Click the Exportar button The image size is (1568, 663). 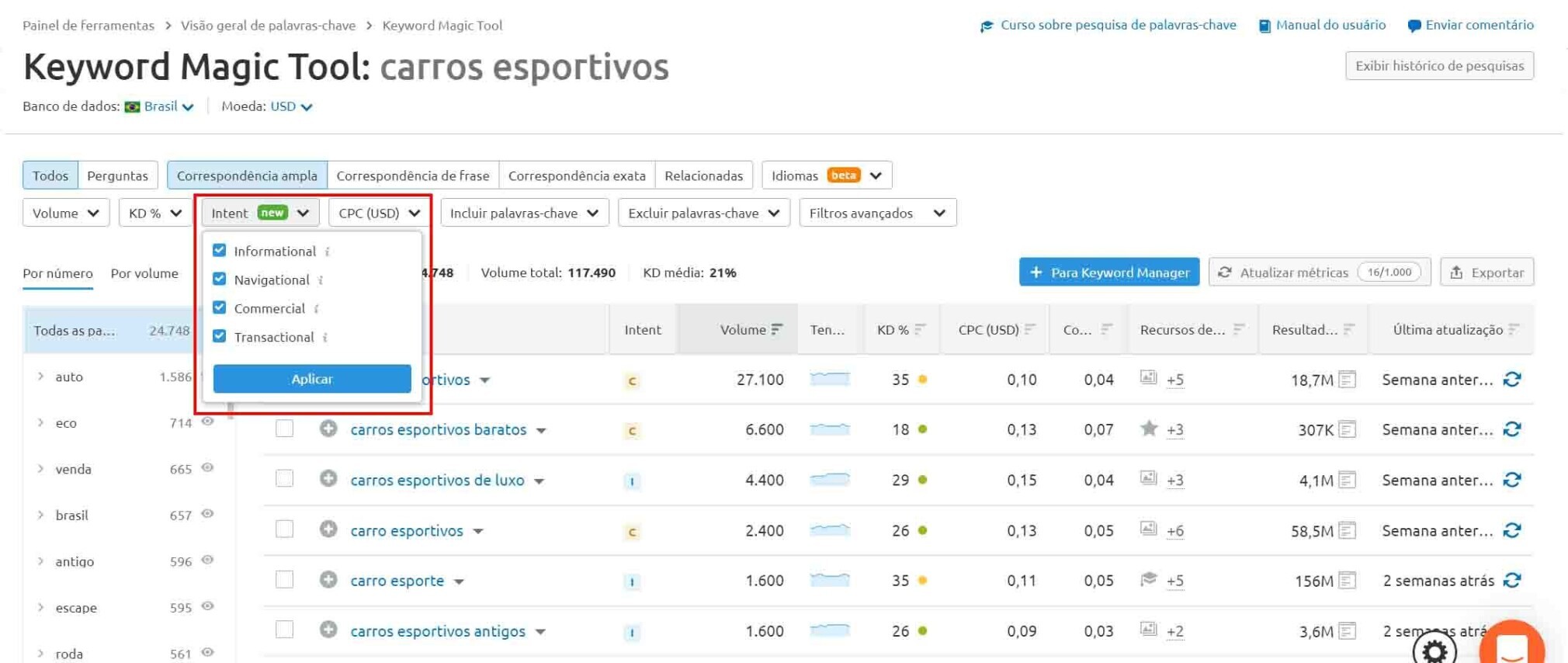(x=1486, y=272)
